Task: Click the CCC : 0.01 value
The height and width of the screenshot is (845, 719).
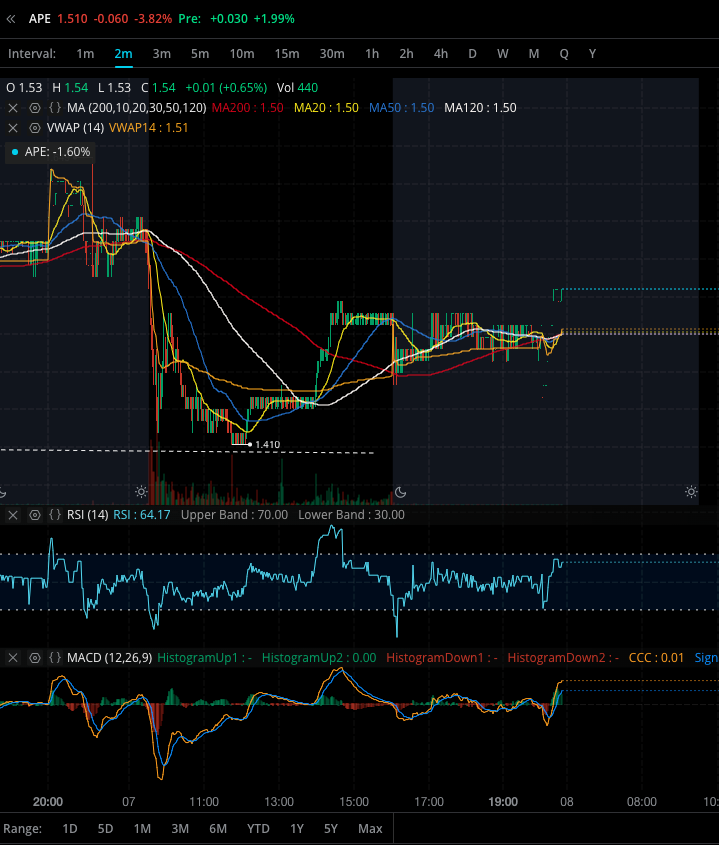Action: click(x=656, y=657)
